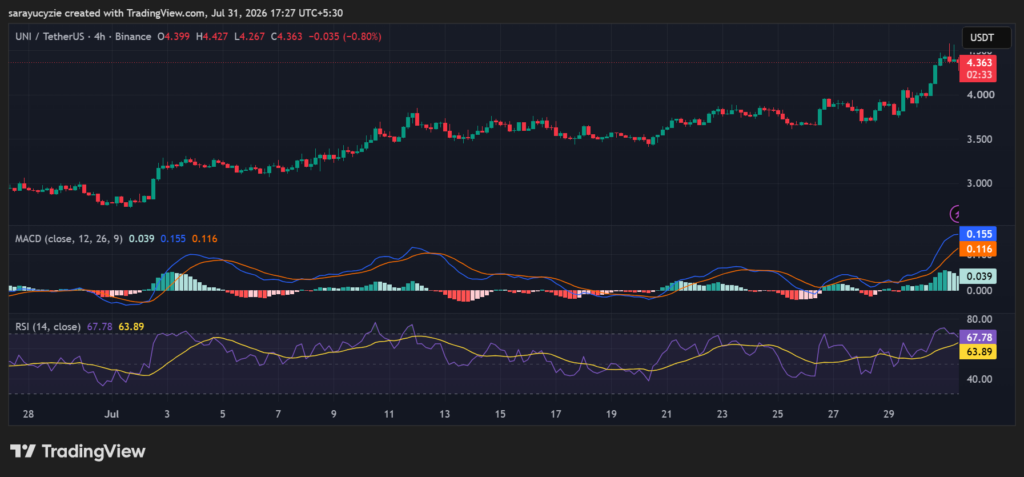
Task: Click the light green 0.039 axis tag
Action: pyautogui.click(x=978, y=276)
